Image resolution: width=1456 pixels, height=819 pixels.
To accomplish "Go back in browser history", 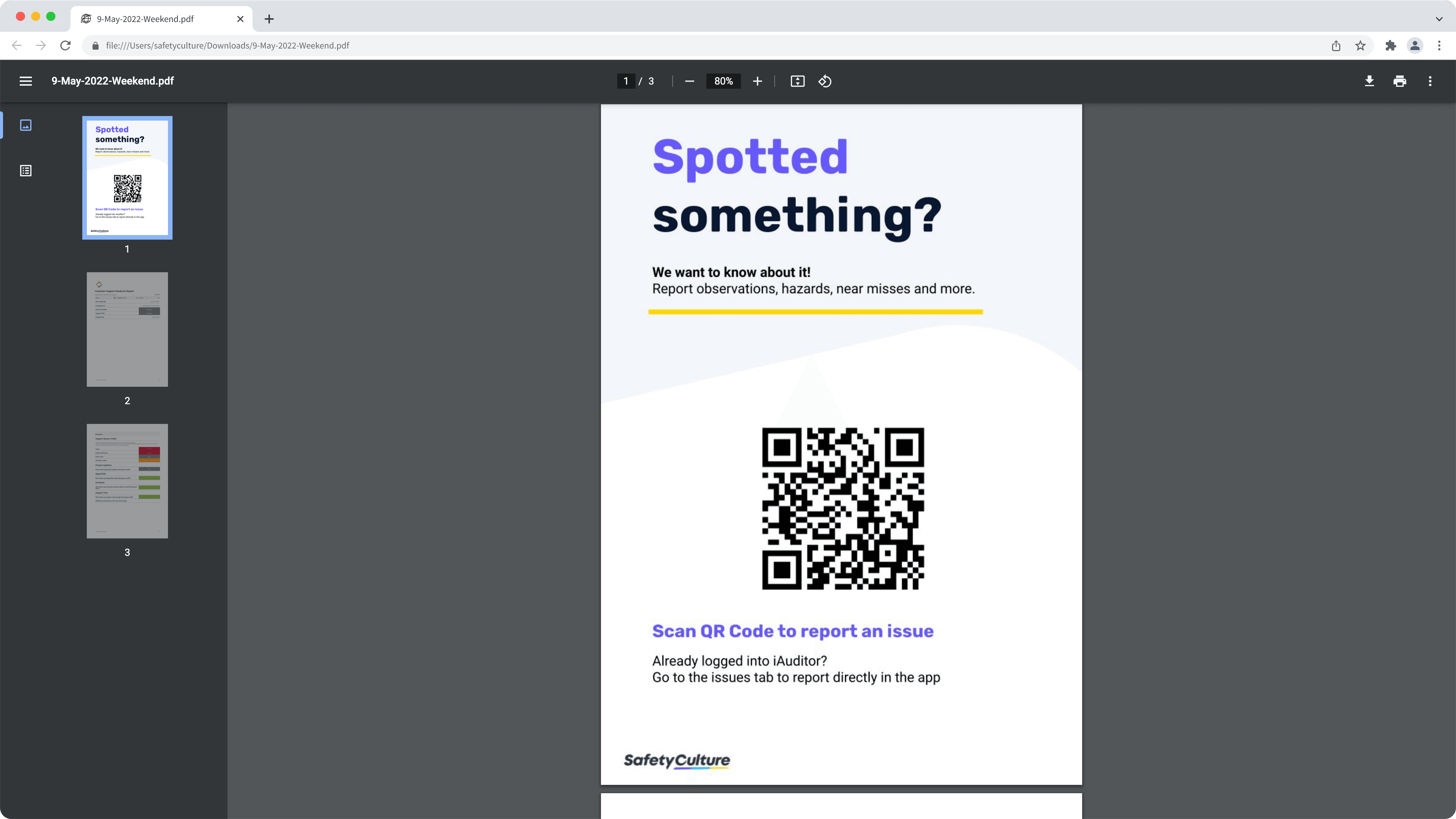I will (x=16, y=45).
